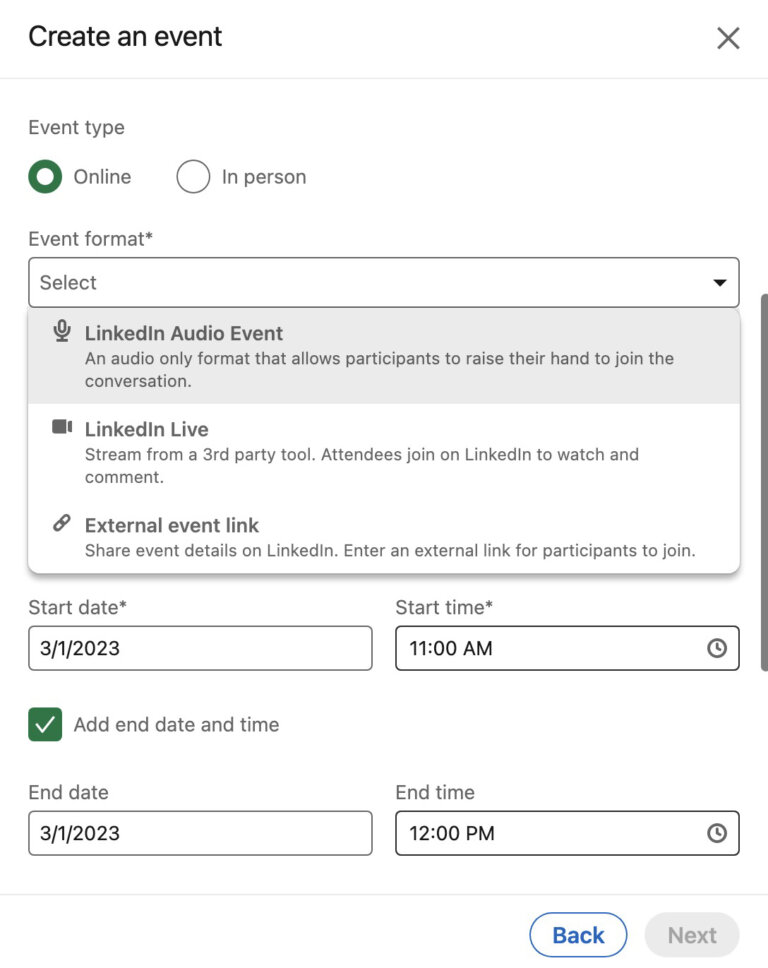Click the clock icon in the Start time field

(717, 648)
